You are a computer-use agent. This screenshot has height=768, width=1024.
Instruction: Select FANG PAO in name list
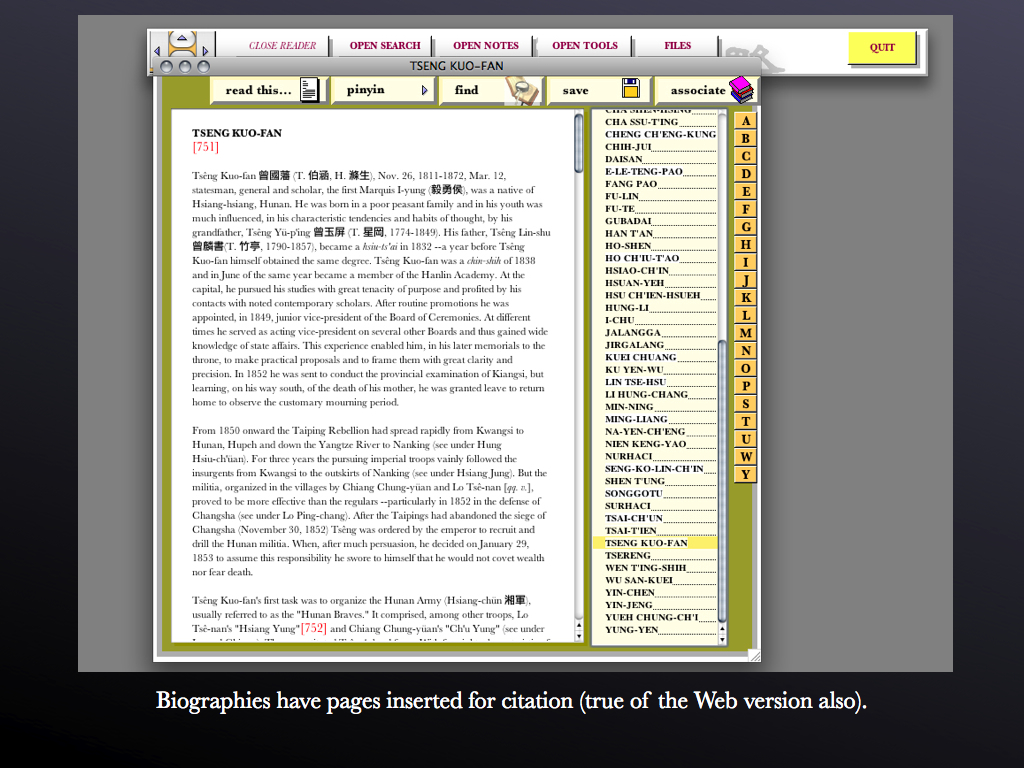tap(631, 184)
